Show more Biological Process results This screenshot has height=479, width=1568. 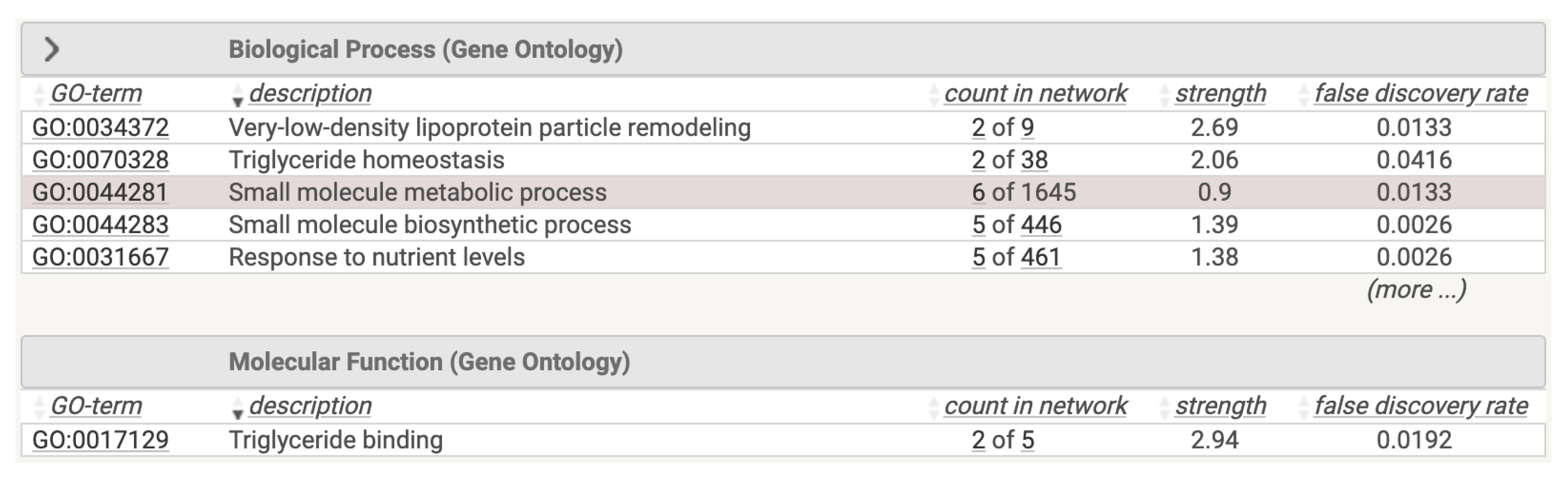pyautogui.click(x=1416, y=290)
